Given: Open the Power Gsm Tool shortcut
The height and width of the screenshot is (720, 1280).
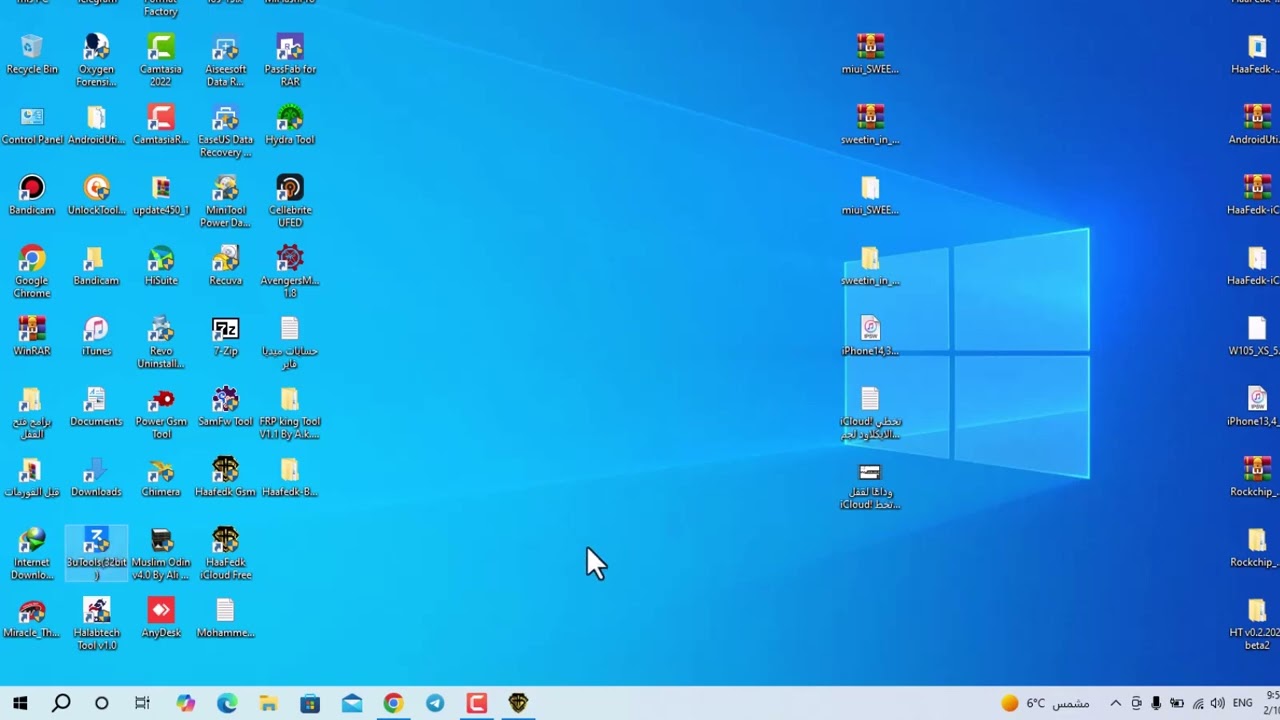Looking at the screenshot, I should click(x=161, y=412).
